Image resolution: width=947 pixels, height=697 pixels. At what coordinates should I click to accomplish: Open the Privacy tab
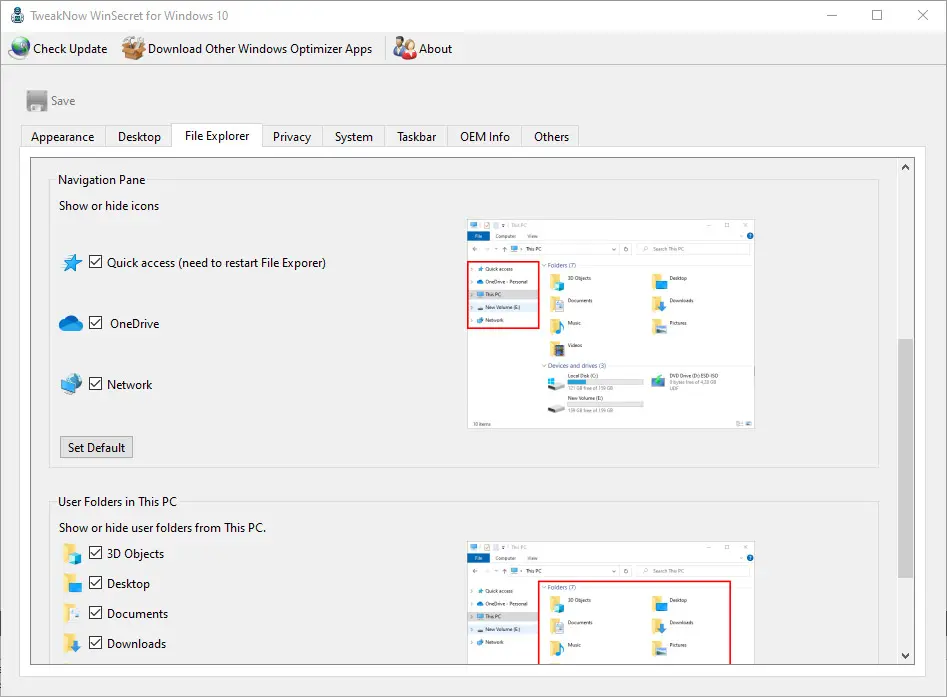[x=292, y=137]
